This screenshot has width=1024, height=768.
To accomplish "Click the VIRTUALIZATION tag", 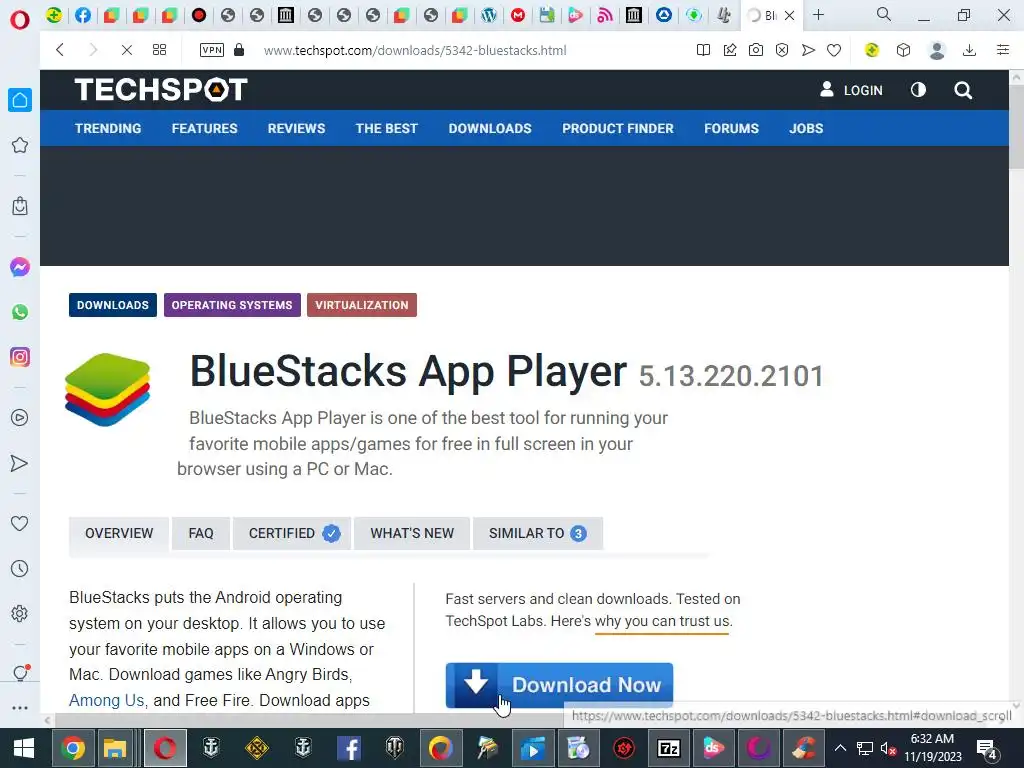I will pyautogui.click(x=362, y=305).
